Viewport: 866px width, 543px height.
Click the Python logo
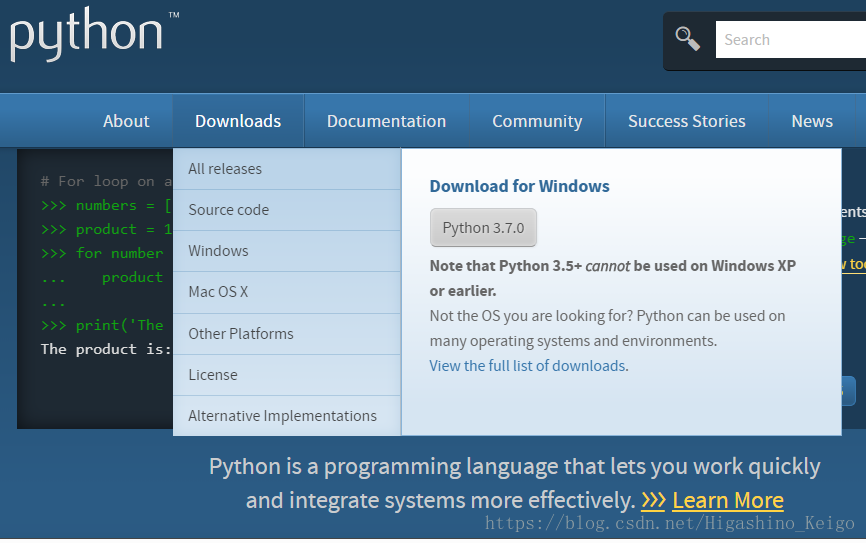click(94, 34)
